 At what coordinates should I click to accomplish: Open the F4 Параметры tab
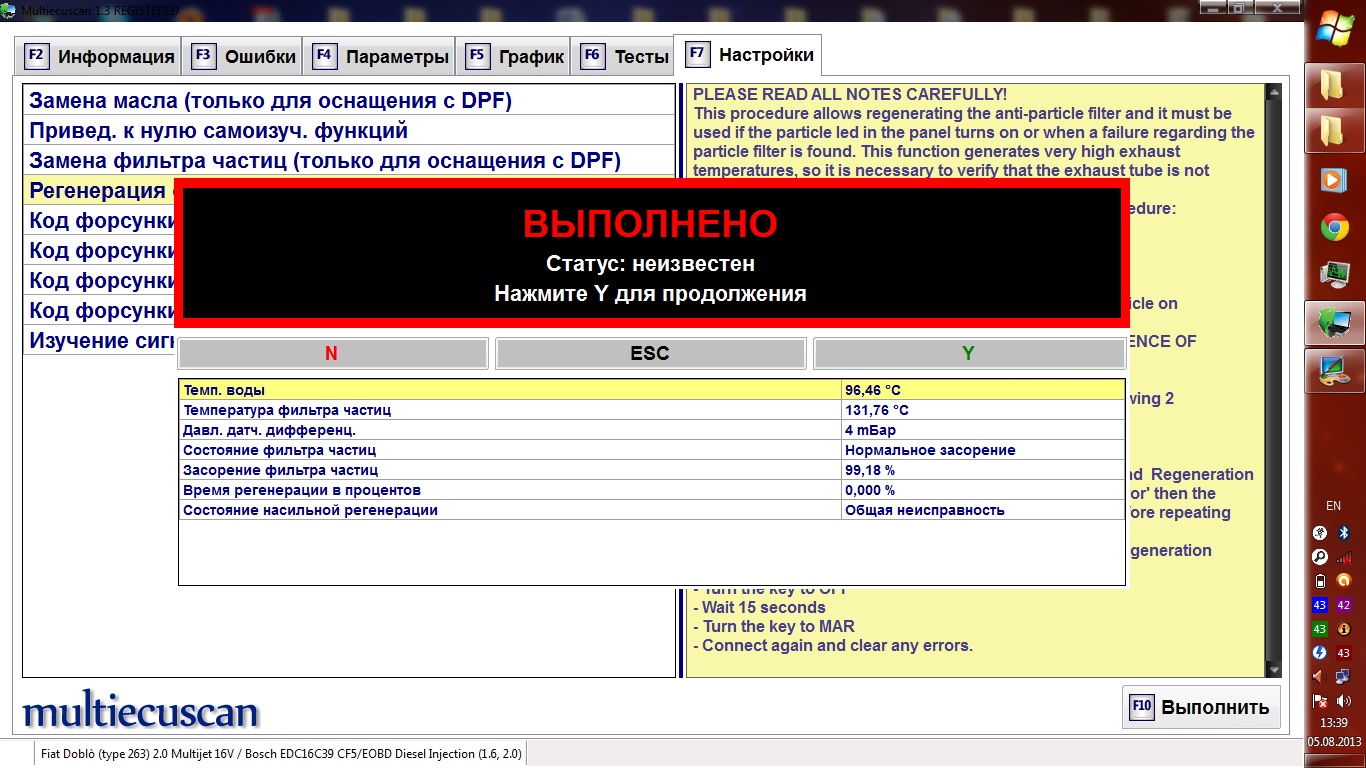click(x=381, y=57)
